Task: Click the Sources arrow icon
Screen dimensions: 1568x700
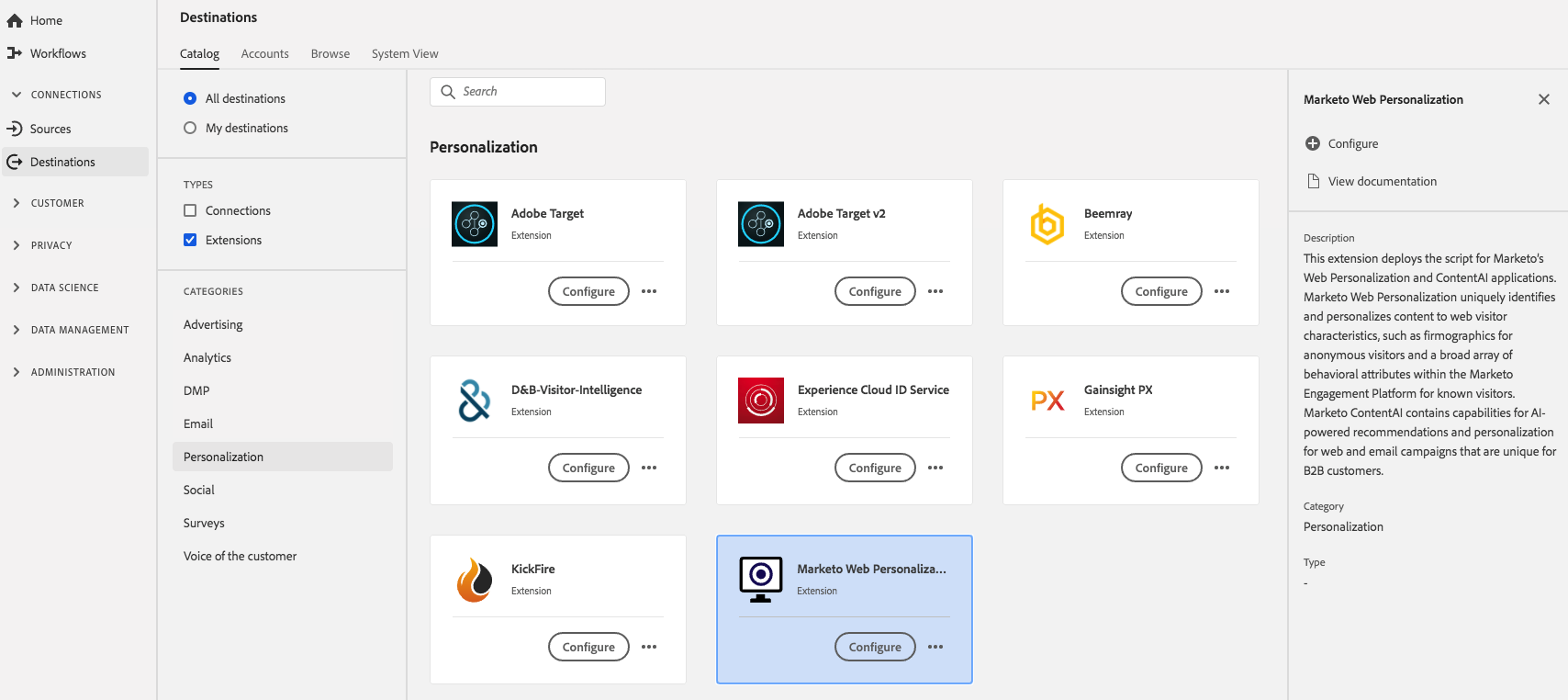Action: point(15,129)
